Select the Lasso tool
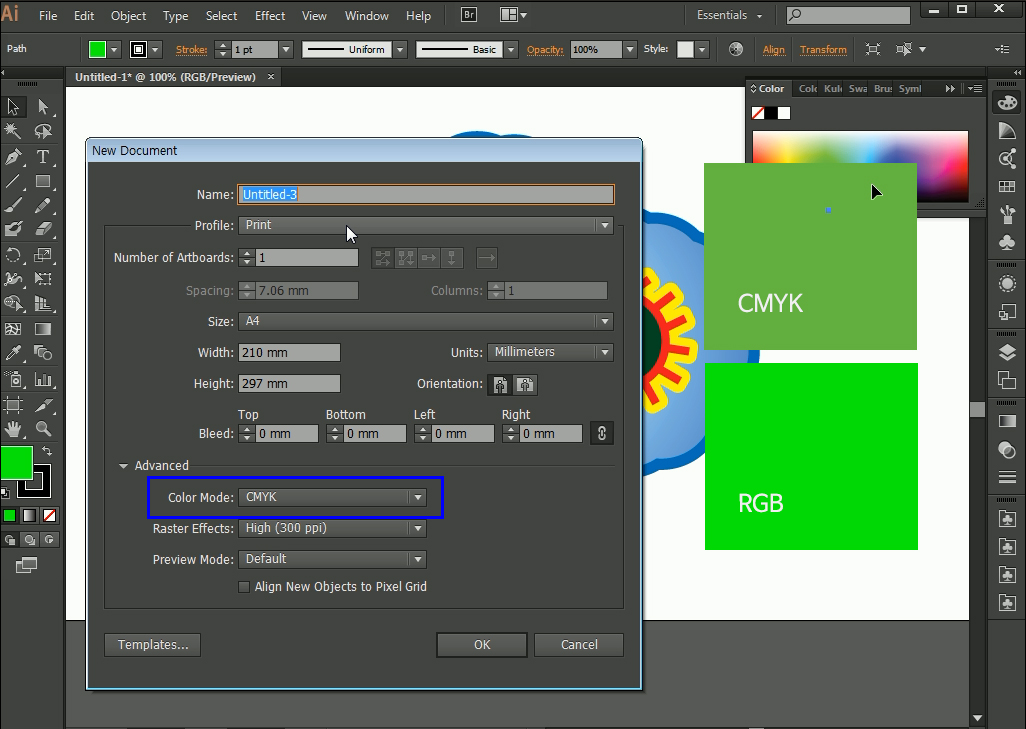 [x=43, y=132]
